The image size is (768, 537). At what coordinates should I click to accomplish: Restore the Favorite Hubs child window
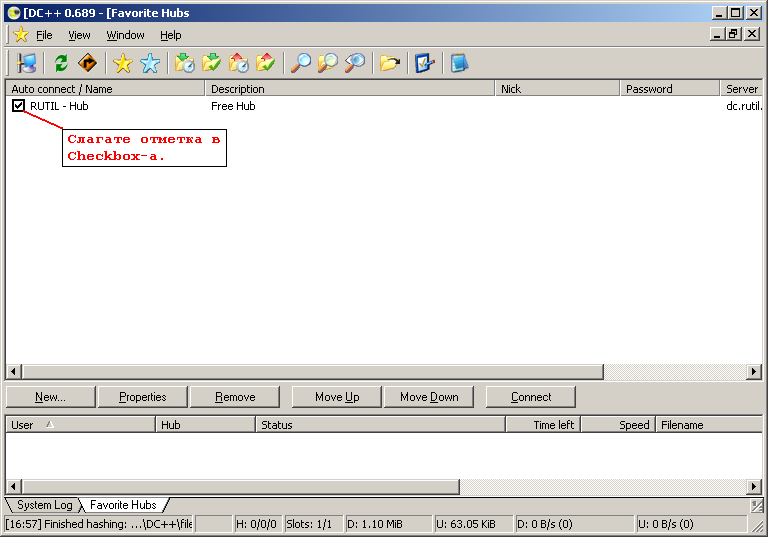tap(733, 34)
